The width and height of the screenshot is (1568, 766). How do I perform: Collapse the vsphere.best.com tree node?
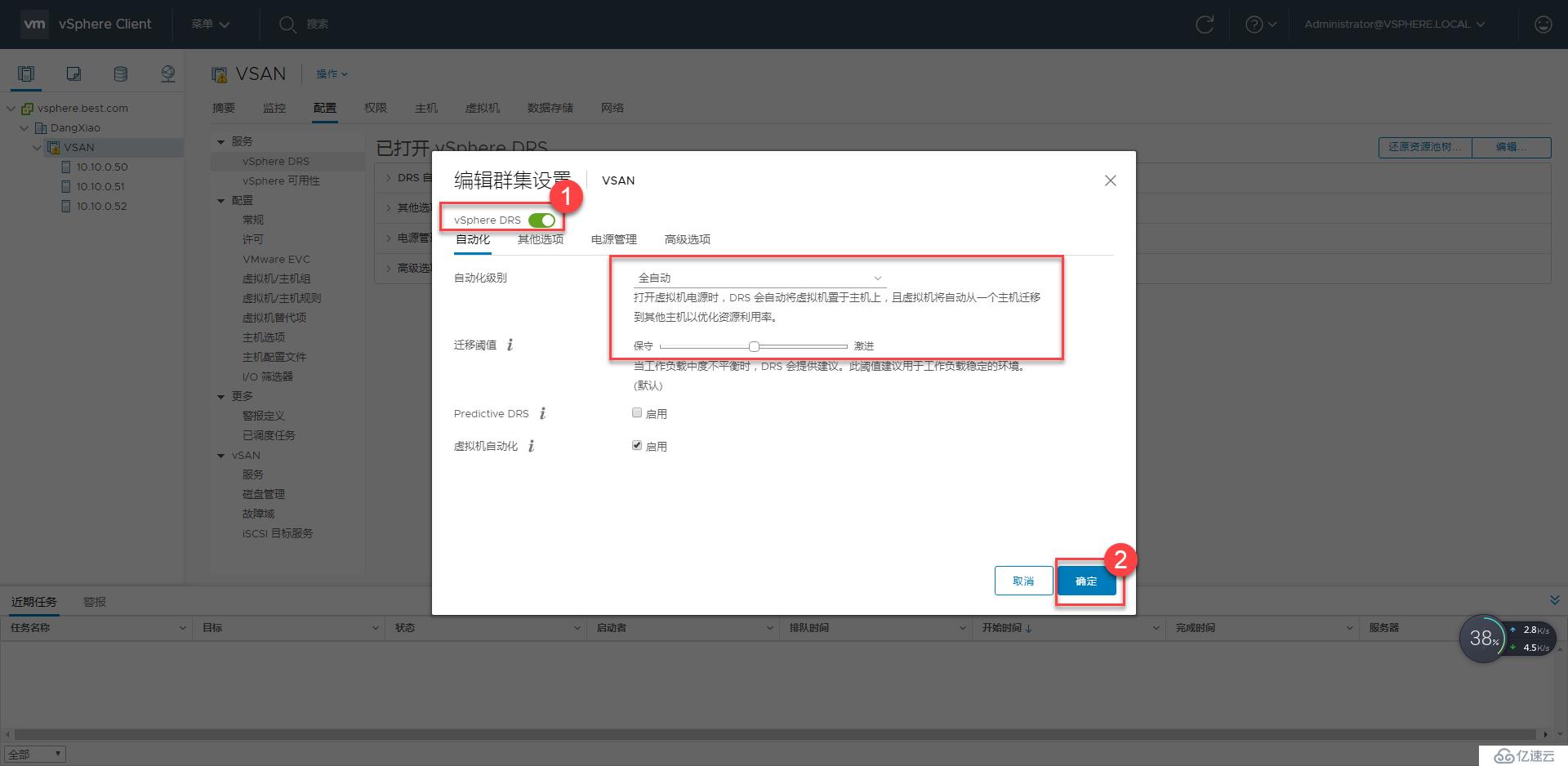tap(11, 108)
